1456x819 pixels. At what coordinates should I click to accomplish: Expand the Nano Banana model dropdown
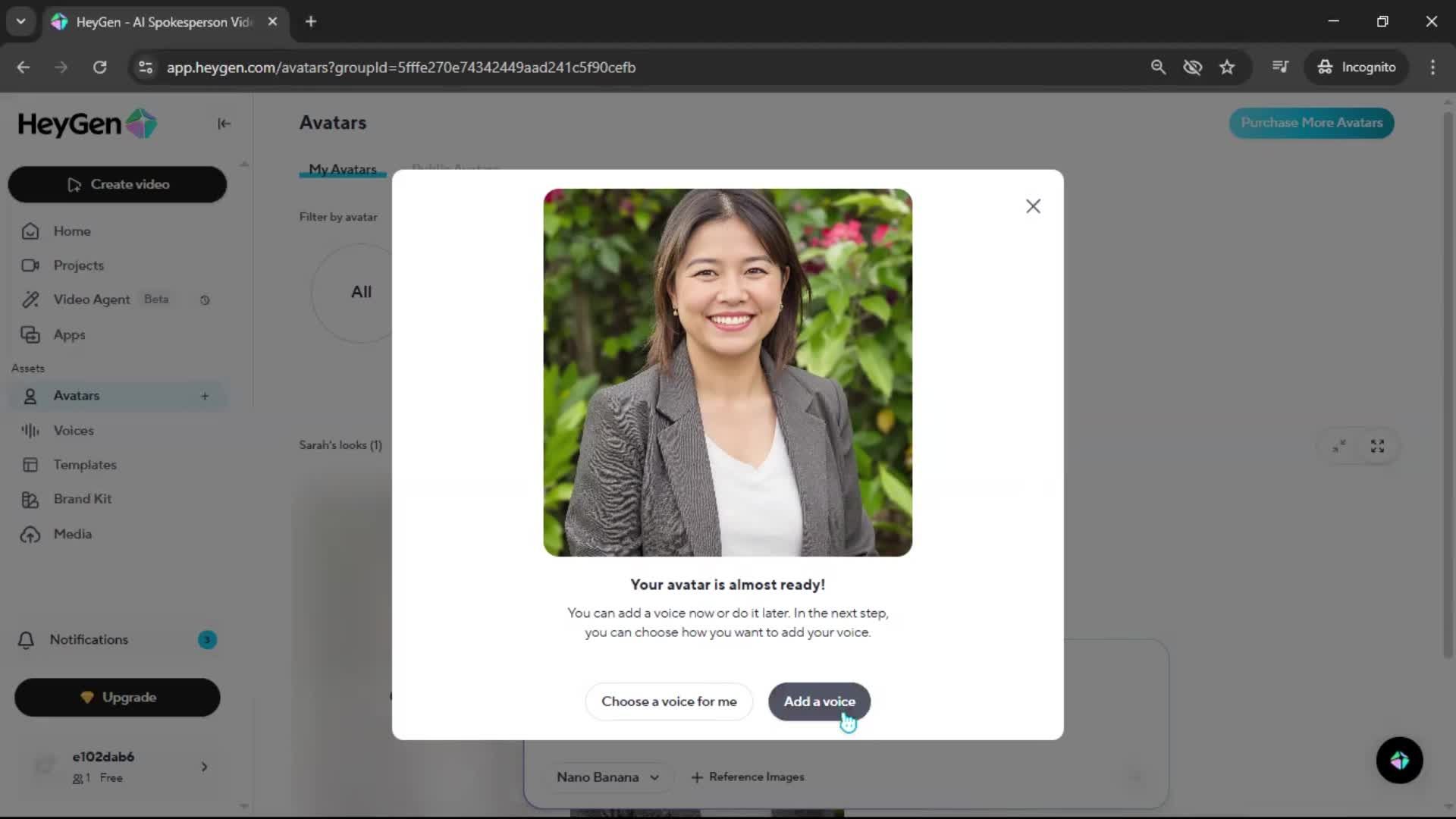(607, 777)
